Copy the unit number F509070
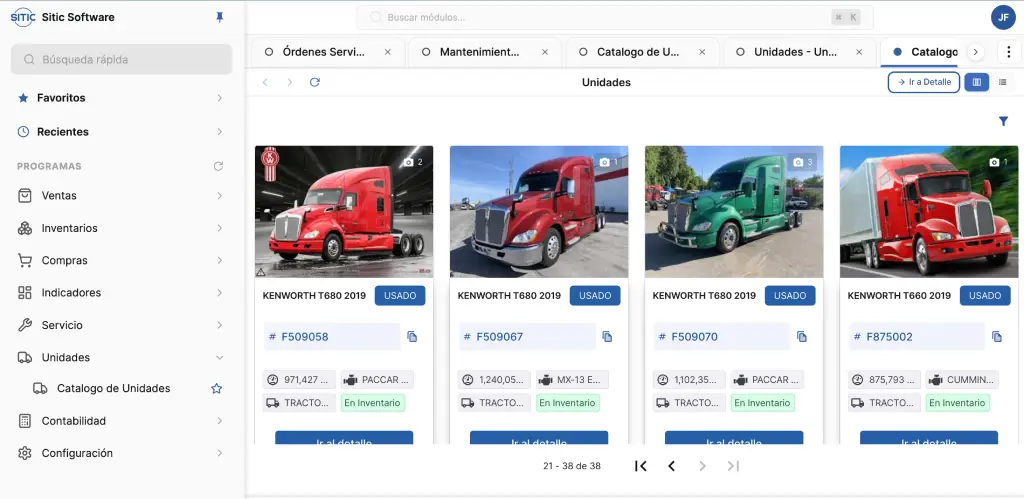 click(802, 336)
